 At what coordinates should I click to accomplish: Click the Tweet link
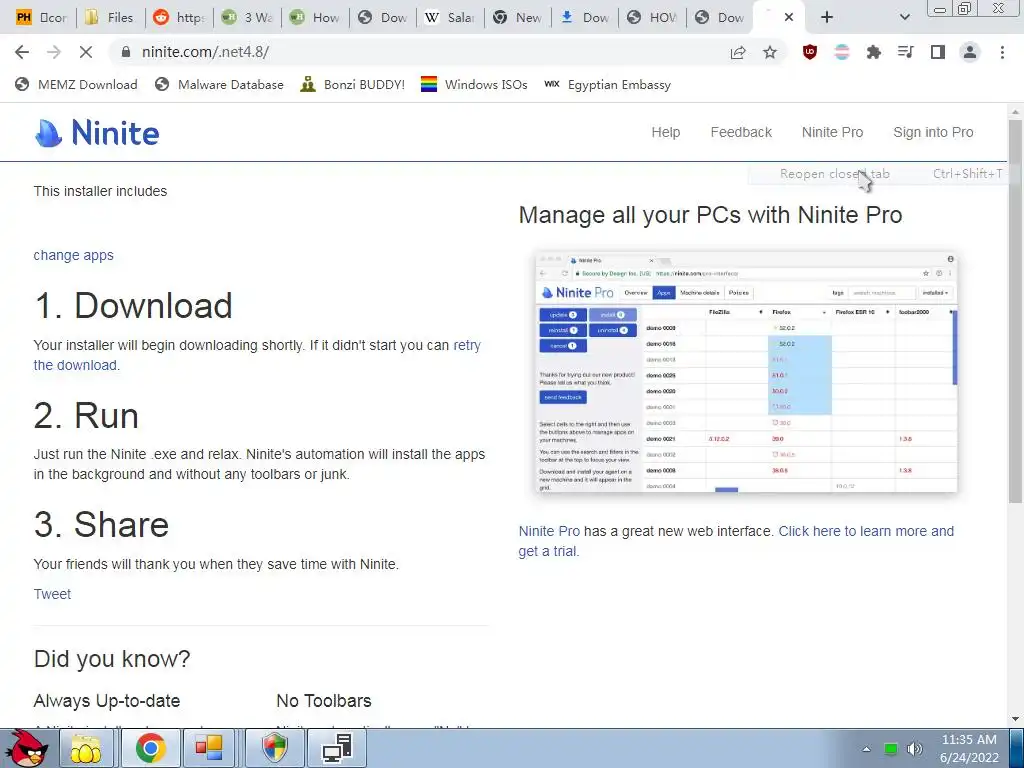point(52,594)
